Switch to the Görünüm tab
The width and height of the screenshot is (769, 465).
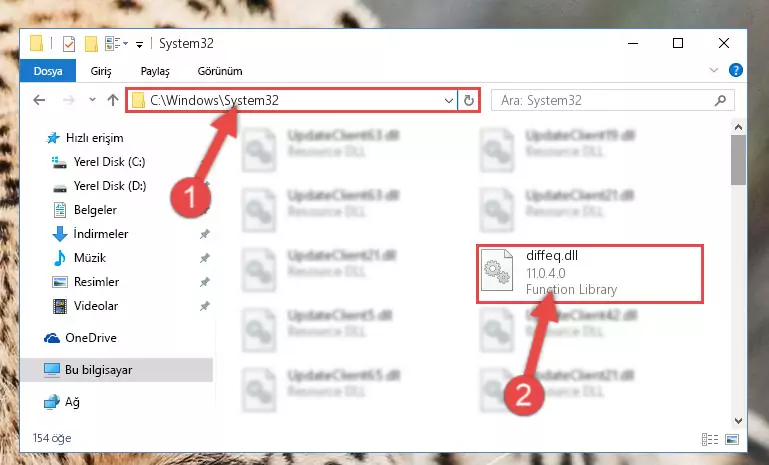220,71
